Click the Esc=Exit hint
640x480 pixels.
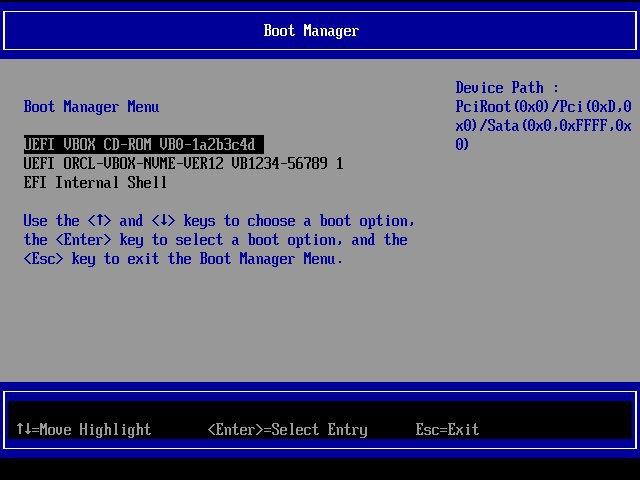point(447,429)
